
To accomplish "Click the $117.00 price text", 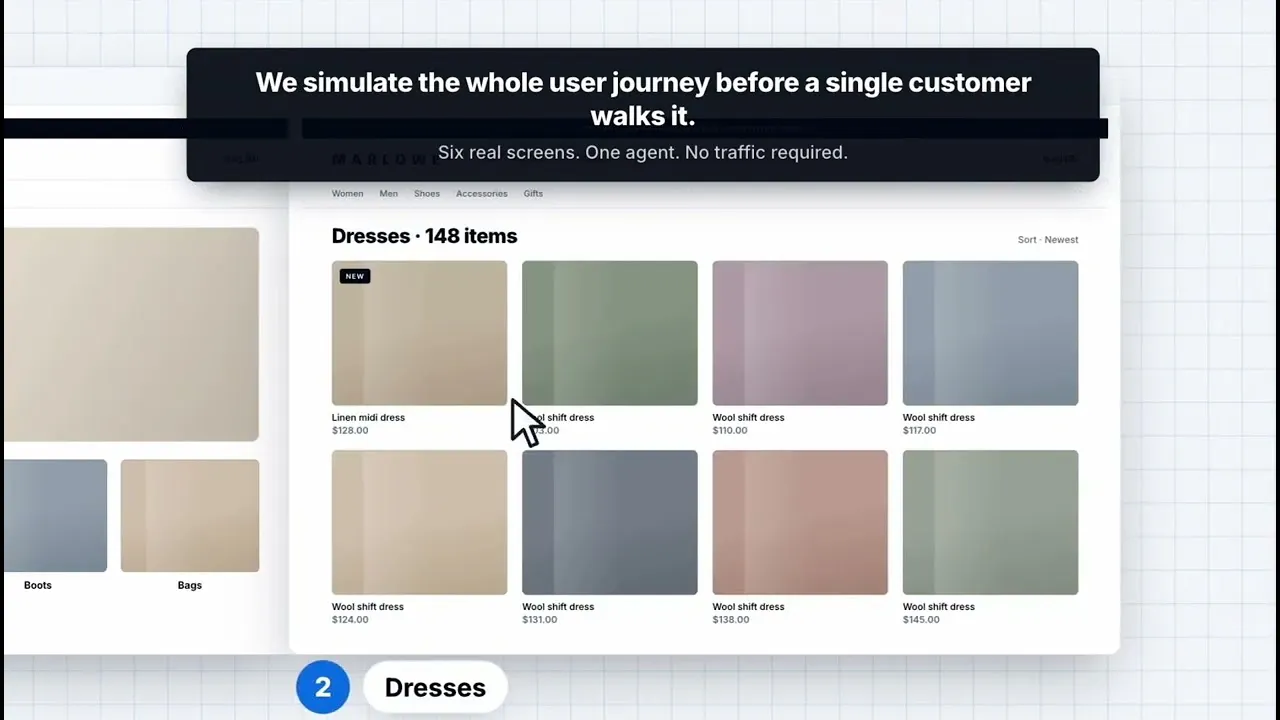I will (x=920, y=431).
